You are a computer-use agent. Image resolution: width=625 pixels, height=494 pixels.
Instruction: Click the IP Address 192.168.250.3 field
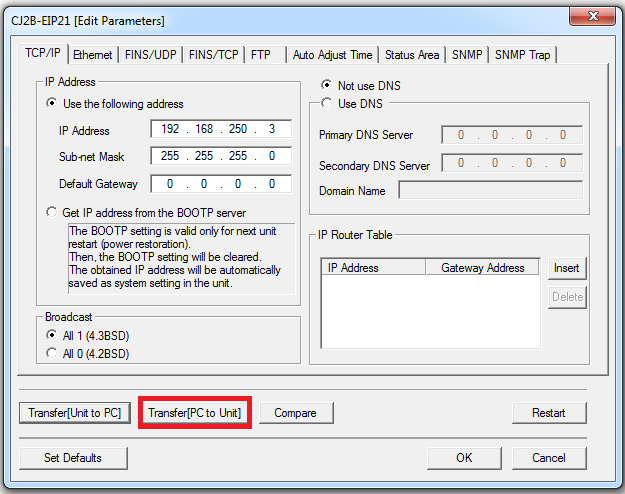(x=221, y=129)
